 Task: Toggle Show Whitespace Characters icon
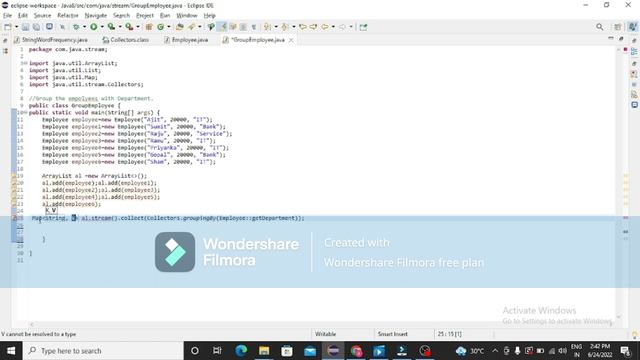pos(253,27)
